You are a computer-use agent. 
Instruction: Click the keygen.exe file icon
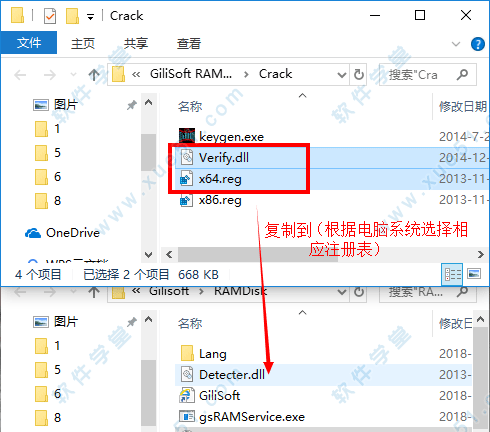(x=187, y=136)
